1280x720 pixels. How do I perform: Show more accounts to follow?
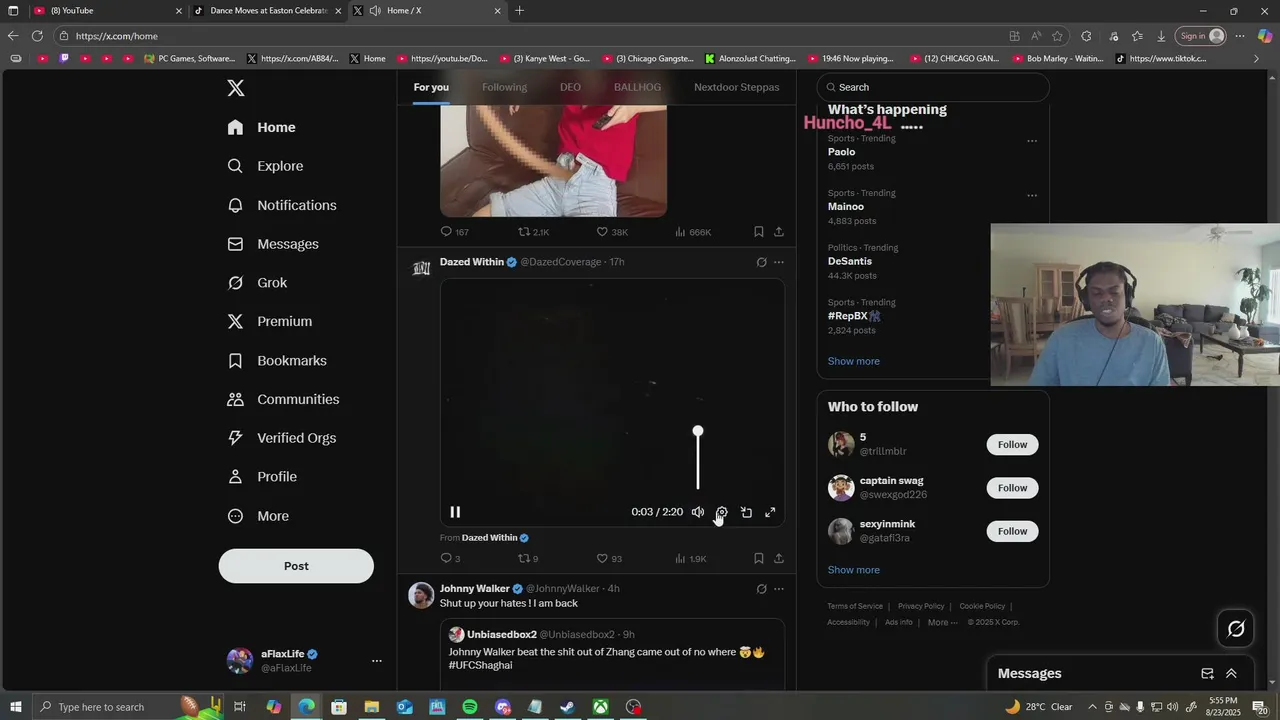853,570
